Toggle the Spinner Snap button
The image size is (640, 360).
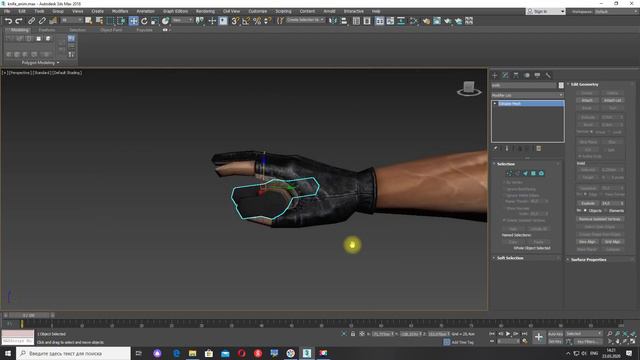point(267,21)
